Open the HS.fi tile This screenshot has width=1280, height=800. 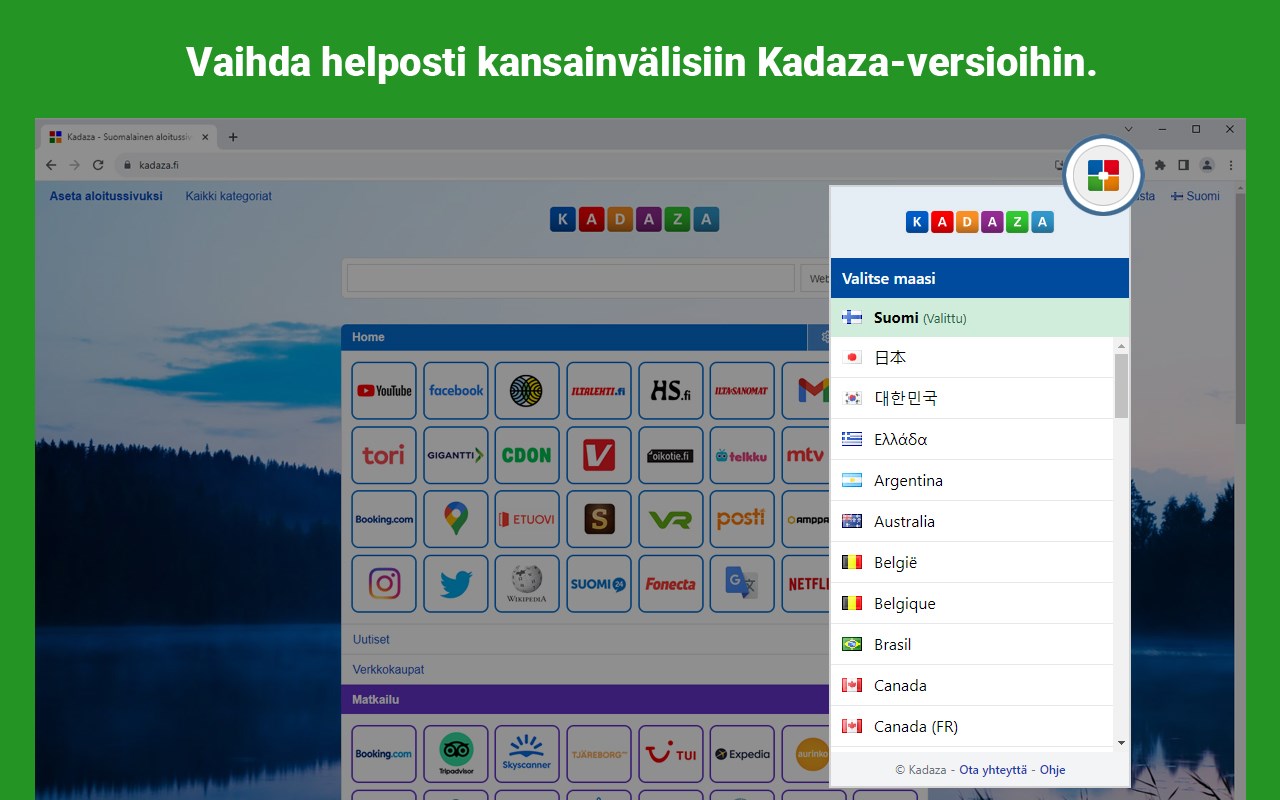point(671,391)
